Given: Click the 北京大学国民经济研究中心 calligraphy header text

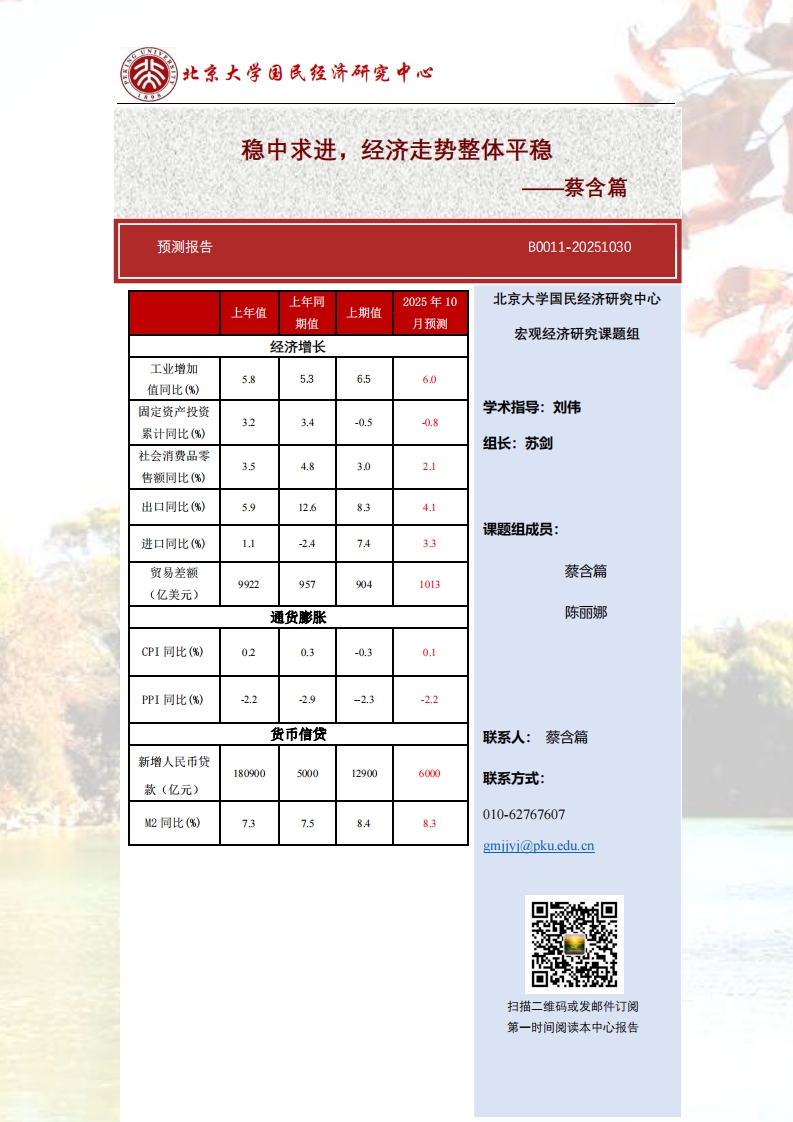Looking at the screenshot, I should pos(308,73).
